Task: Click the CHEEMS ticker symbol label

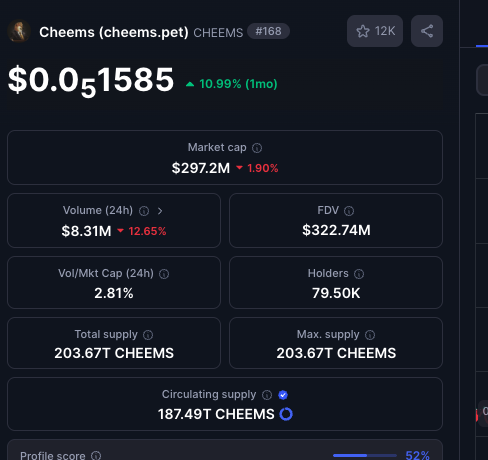Action: tap(218, 33)
